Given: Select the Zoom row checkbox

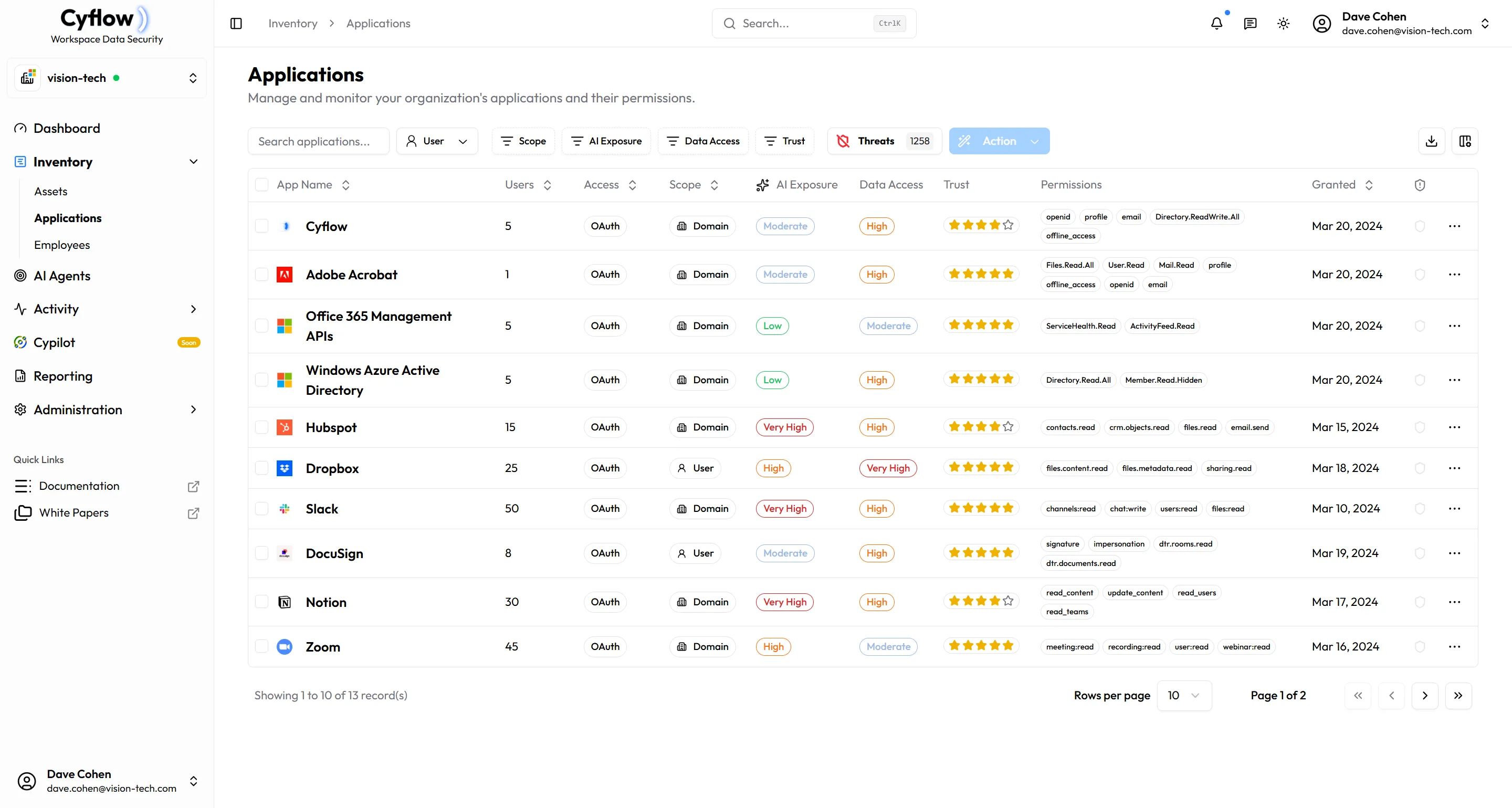Looking at the screenshot, I should click(262, 647).
